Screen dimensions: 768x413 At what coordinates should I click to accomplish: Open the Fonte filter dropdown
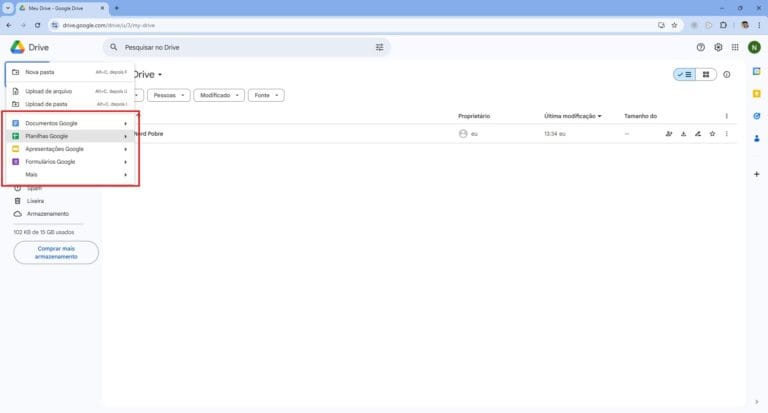tap(266, 95)
